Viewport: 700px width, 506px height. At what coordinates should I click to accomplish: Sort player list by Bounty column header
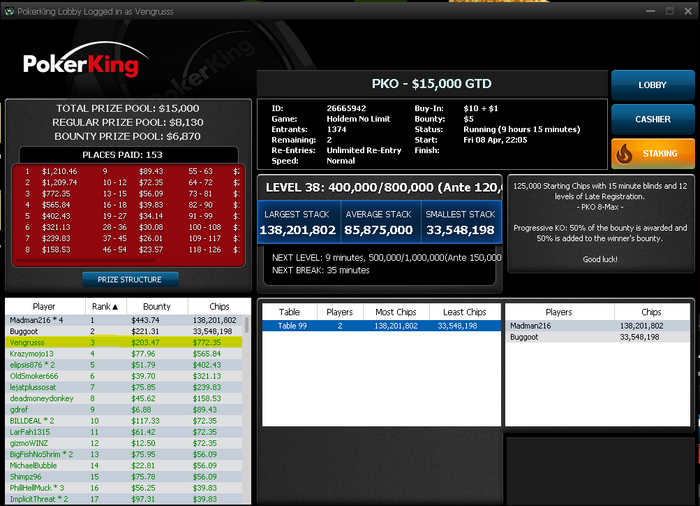[x=157, y=306]
